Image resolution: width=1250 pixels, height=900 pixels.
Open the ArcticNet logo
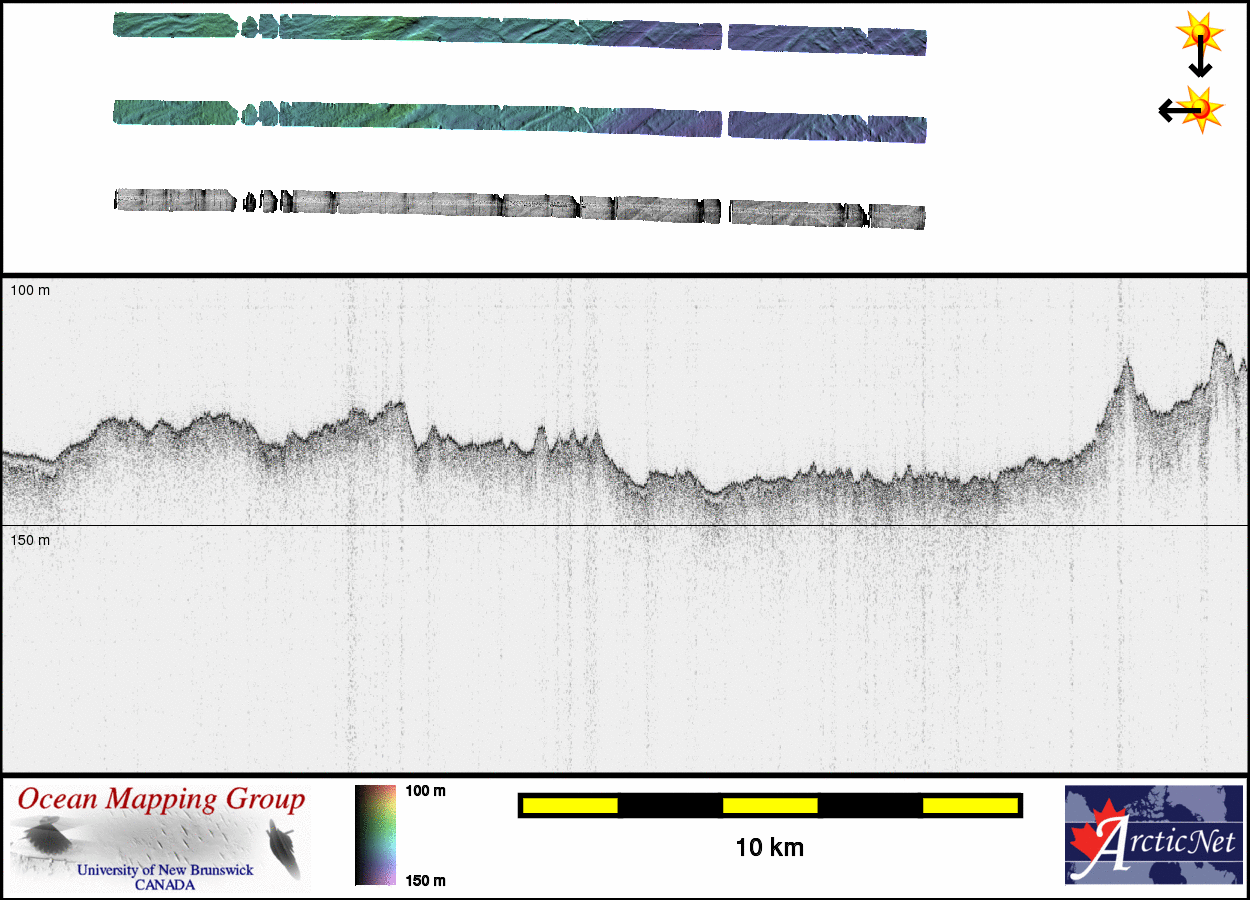coord(1153,835)
